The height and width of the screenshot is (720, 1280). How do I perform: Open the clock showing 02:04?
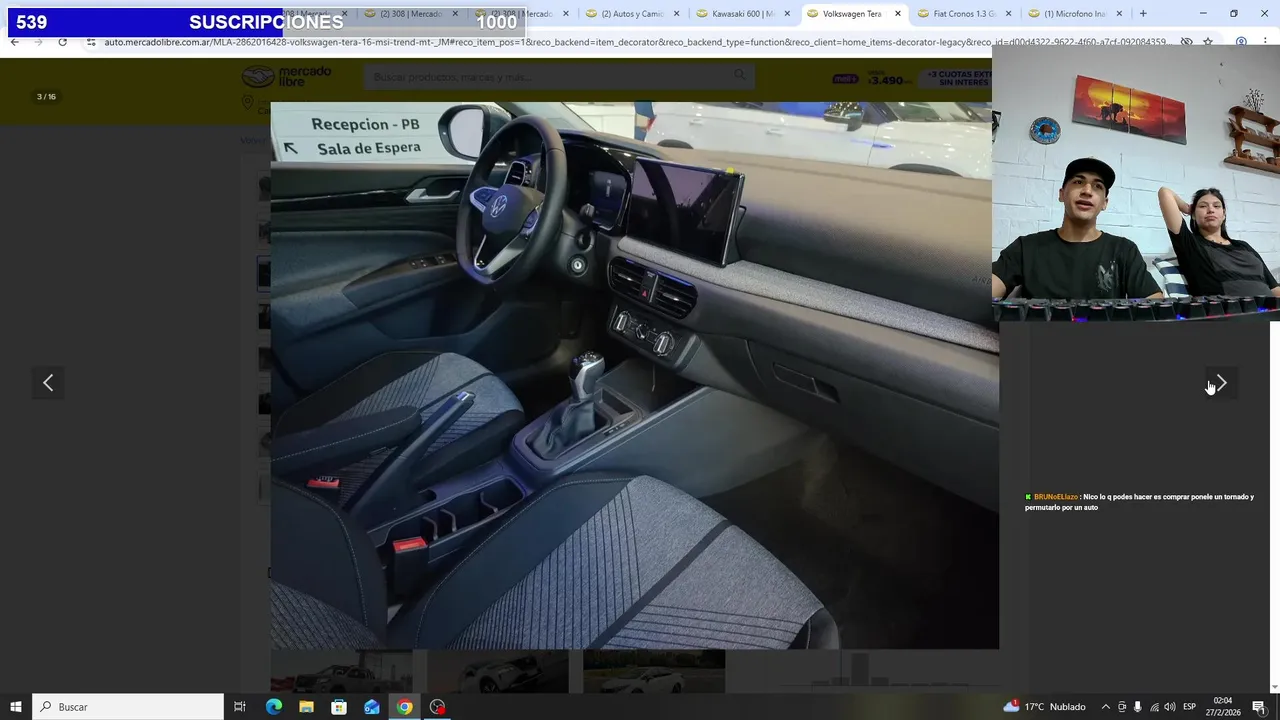tap(1223, 707)
